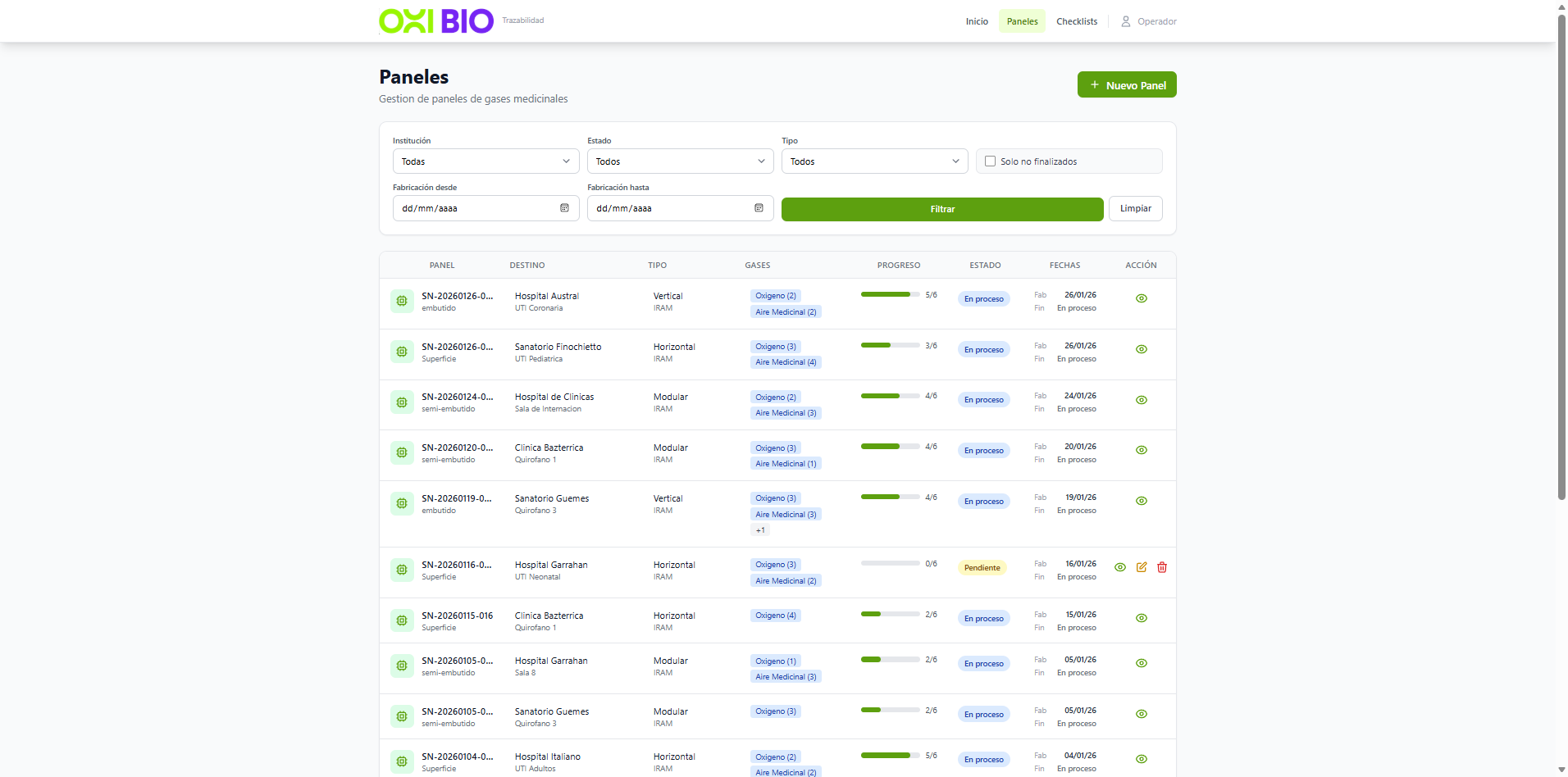Apply filters with the Filtrar button
This screenshot has width=1568, height=777.
click(x=942, y=209)
